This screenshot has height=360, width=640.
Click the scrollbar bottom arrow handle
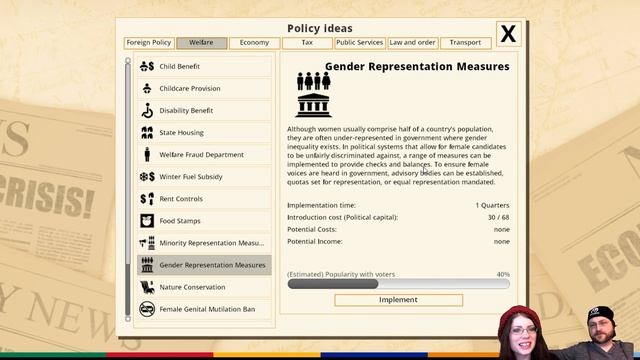[x=128, y=318]
